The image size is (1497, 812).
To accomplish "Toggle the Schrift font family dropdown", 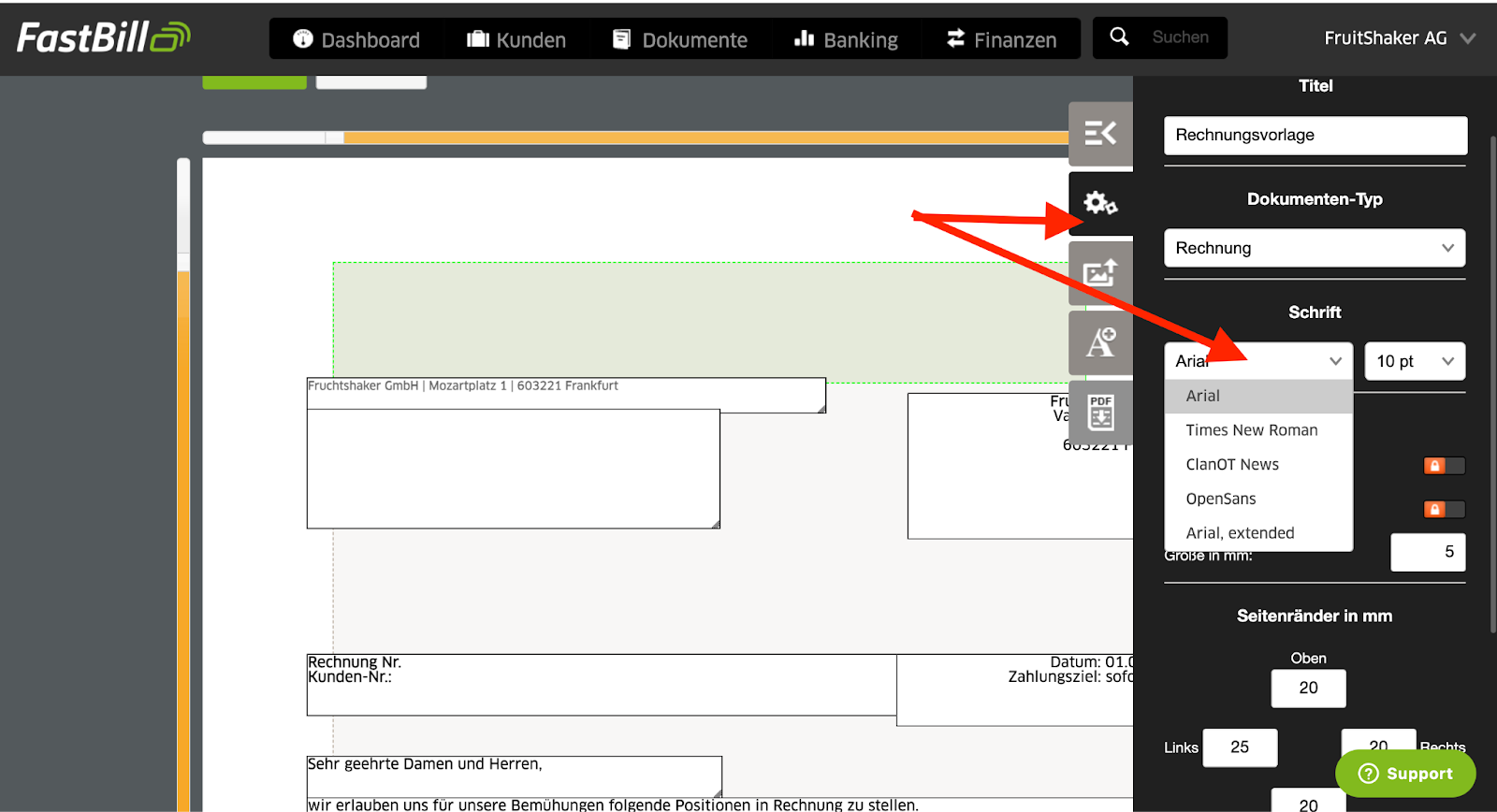I will pos(1258,361).
